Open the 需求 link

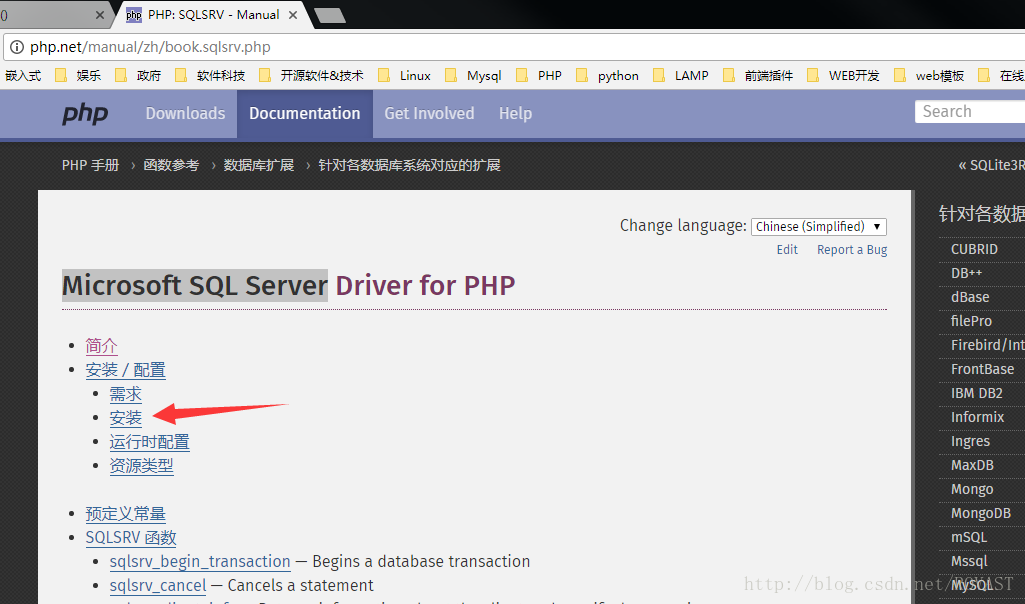[126, 394]
